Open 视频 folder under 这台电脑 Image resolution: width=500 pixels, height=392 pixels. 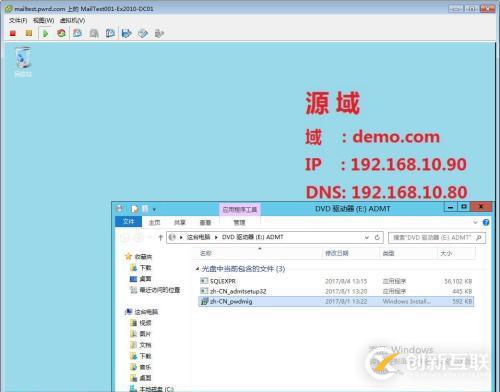point(145,323)
